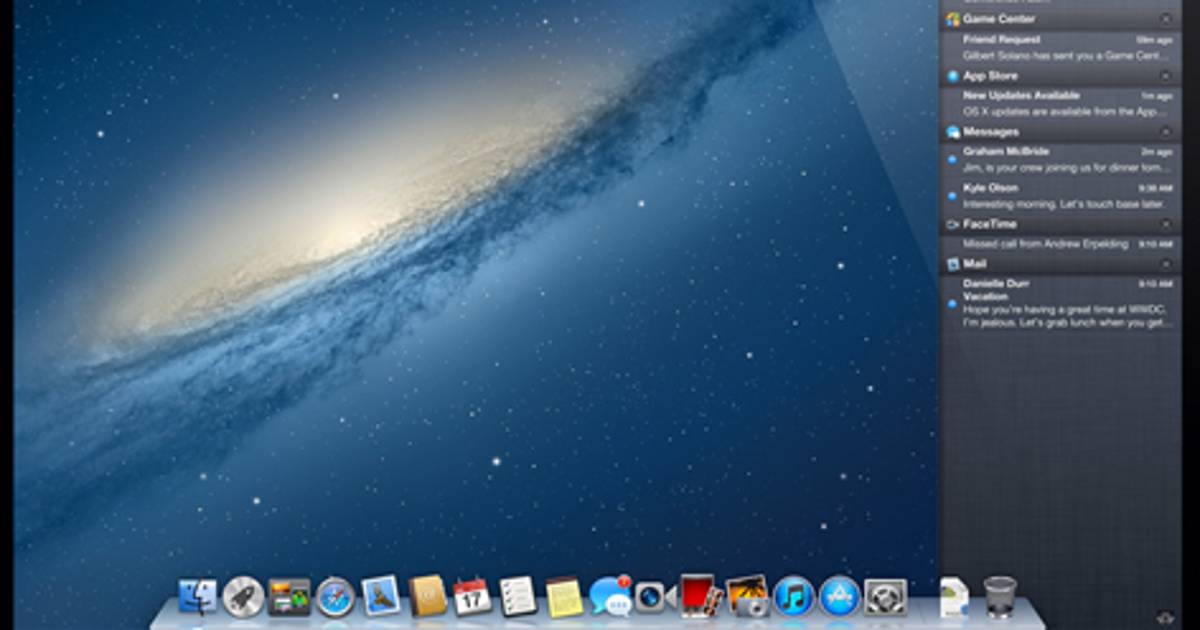
Task: Open Calendar icon showing 17
Action: coord(472,597)
